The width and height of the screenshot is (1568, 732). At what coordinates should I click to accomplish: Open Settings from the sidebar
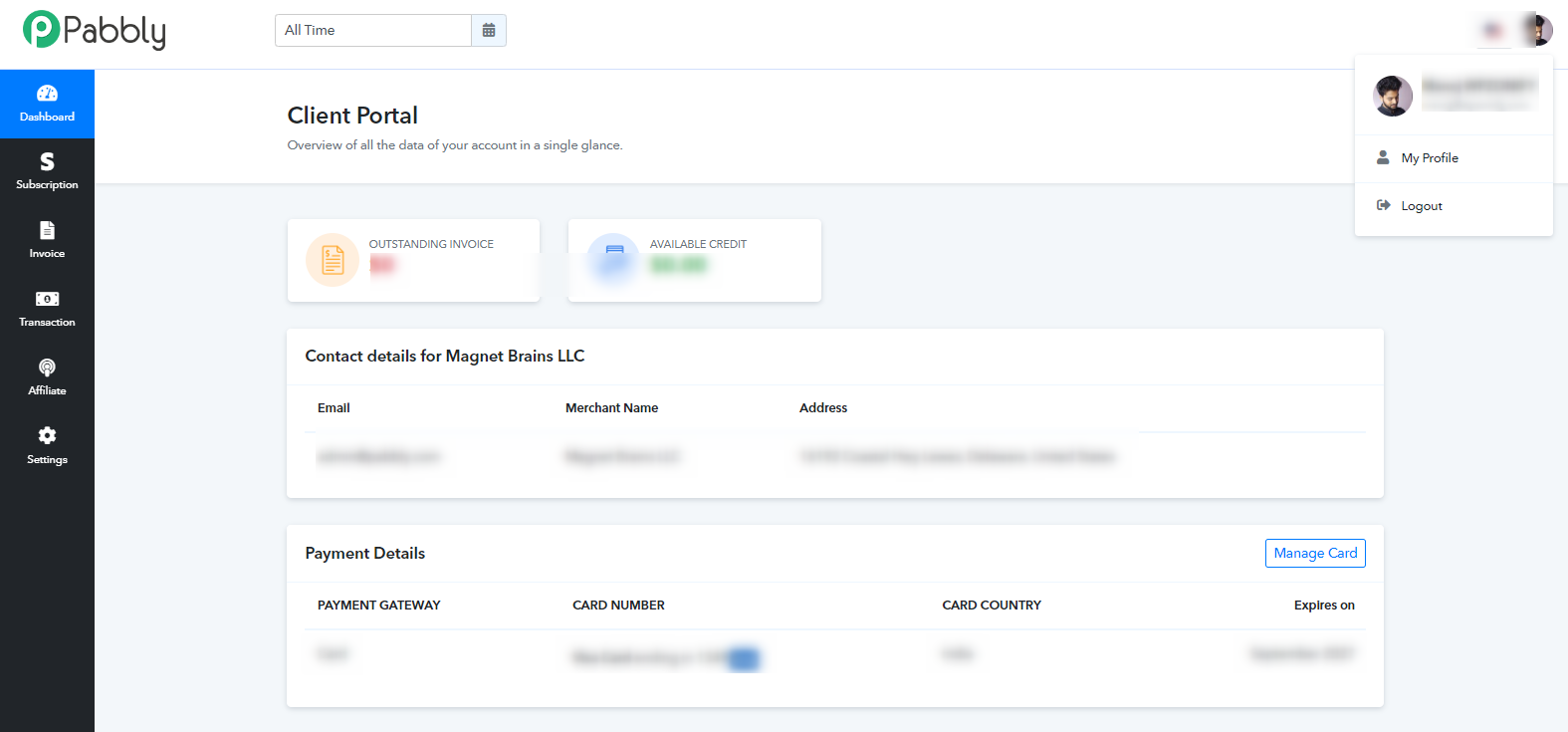47,447
